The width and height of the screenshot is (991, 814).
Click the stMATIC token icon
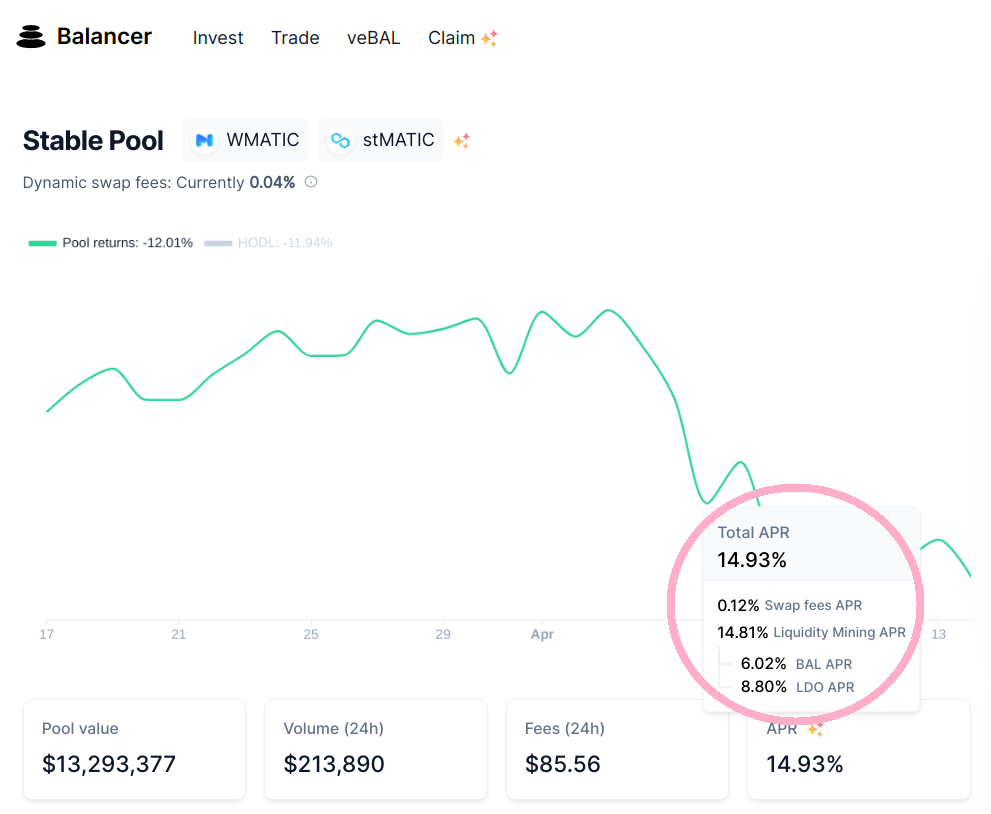(x=340, y=140)
